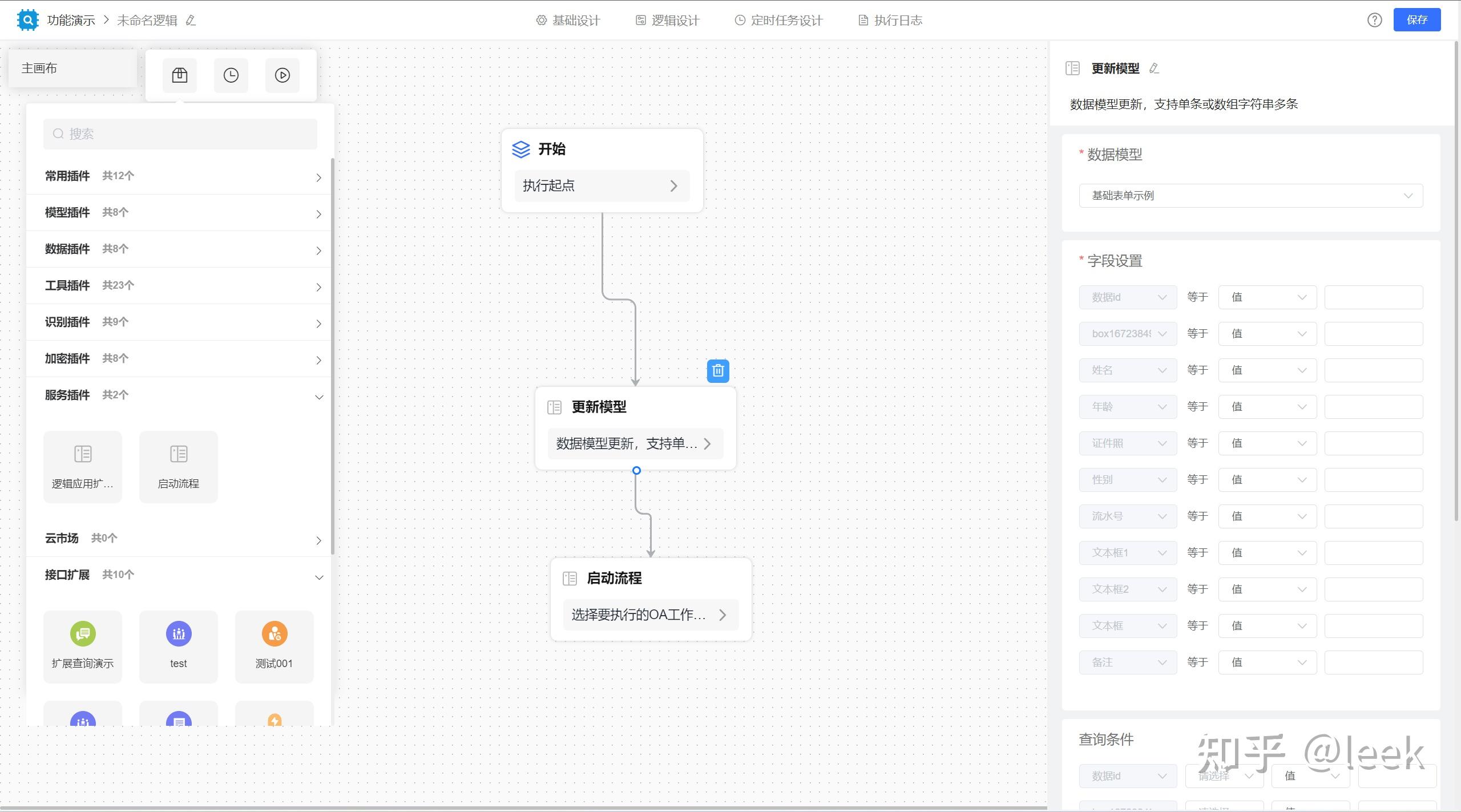The height and width of the screenshot is (812, 1461).
Task: Edit the logic name pencil icon
Action: click(x=191, y=21)
